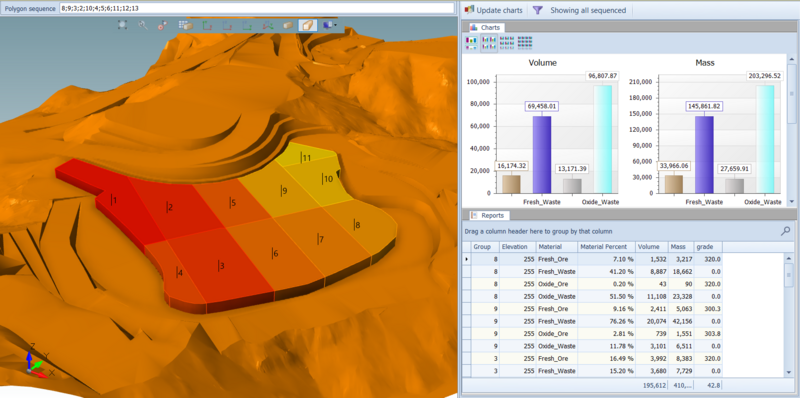Image resolution: width=800 pixels, height=398 pixels.
Task: Select the two-column chart layout toggle
Action: pyautogui.click(x=489, y=43)
